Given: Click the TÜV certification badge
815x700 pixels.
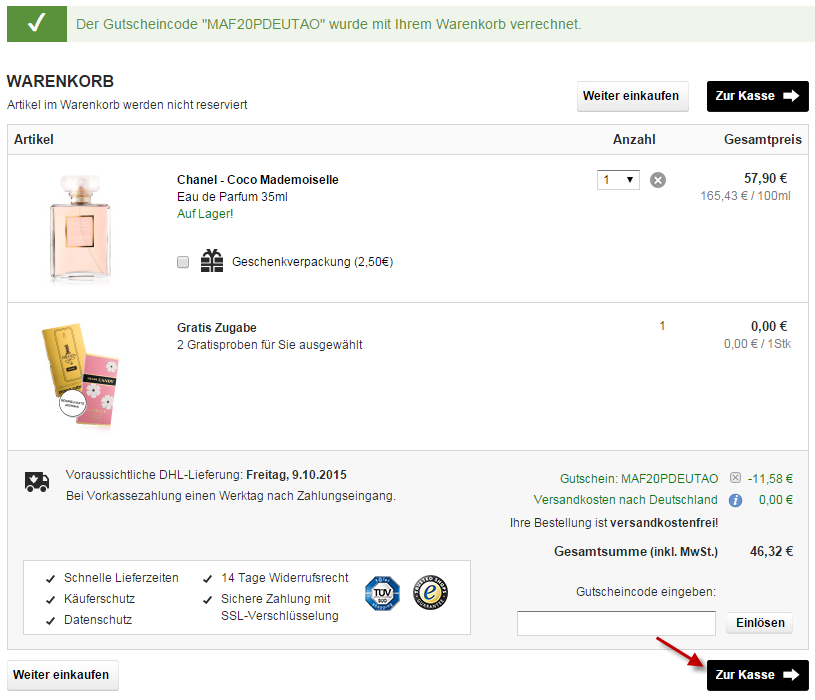Looking at the screenshot, I should 383,593.
